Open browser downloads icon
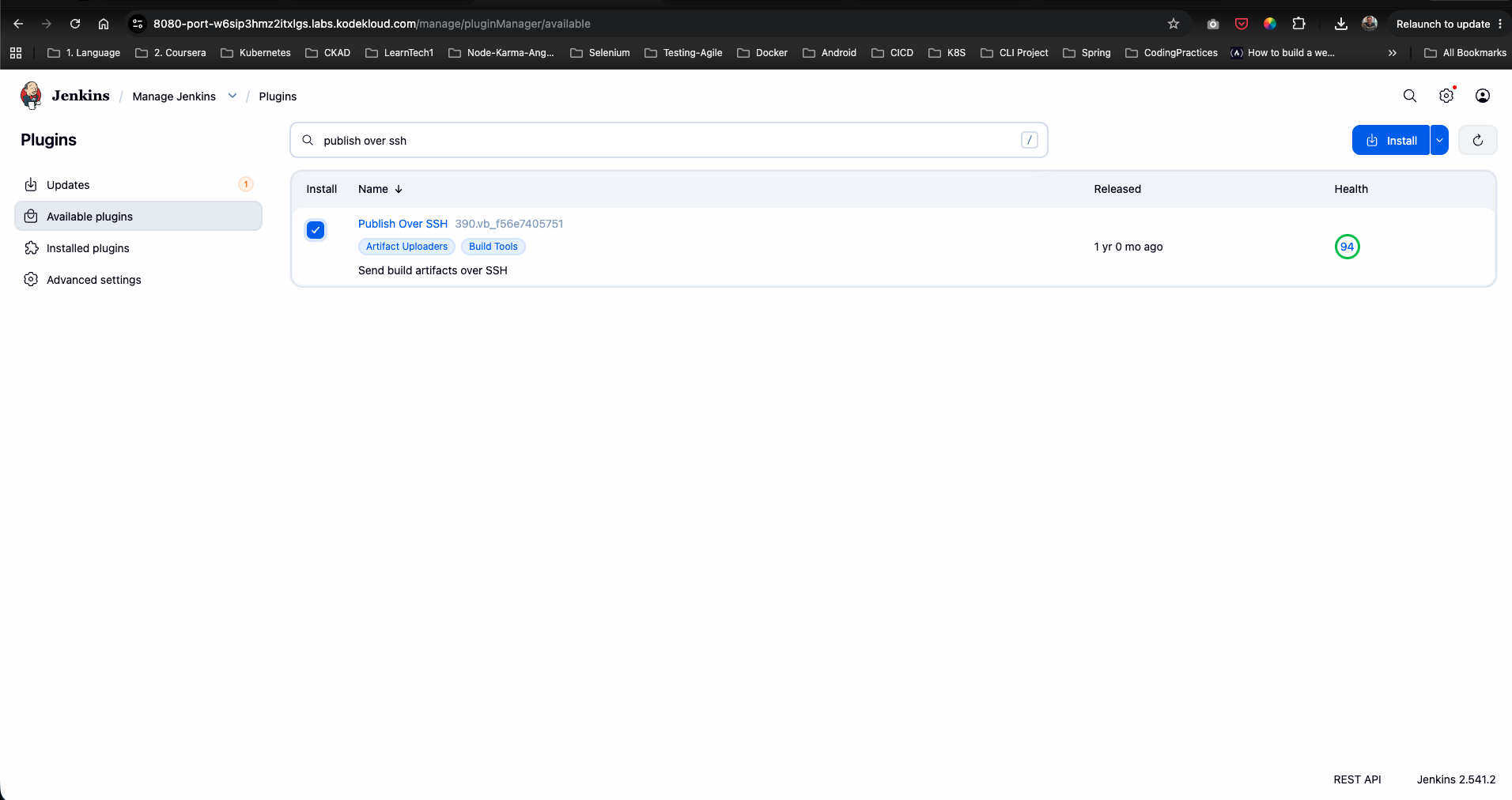1512x800 pixels. pyautogui.click(x=1340, y=24)
